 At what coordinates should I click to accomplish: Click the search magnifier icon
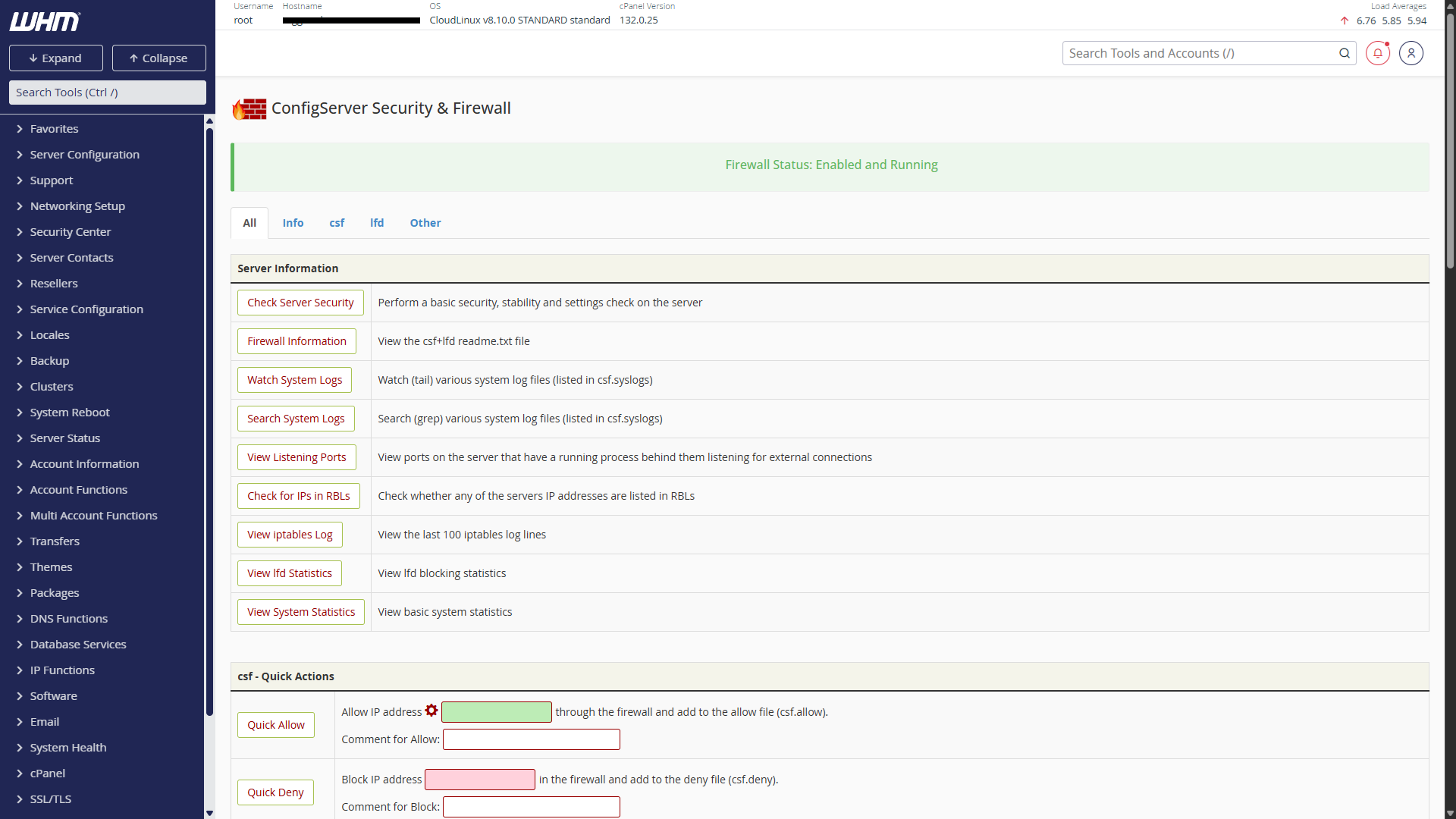point(1344,53)
